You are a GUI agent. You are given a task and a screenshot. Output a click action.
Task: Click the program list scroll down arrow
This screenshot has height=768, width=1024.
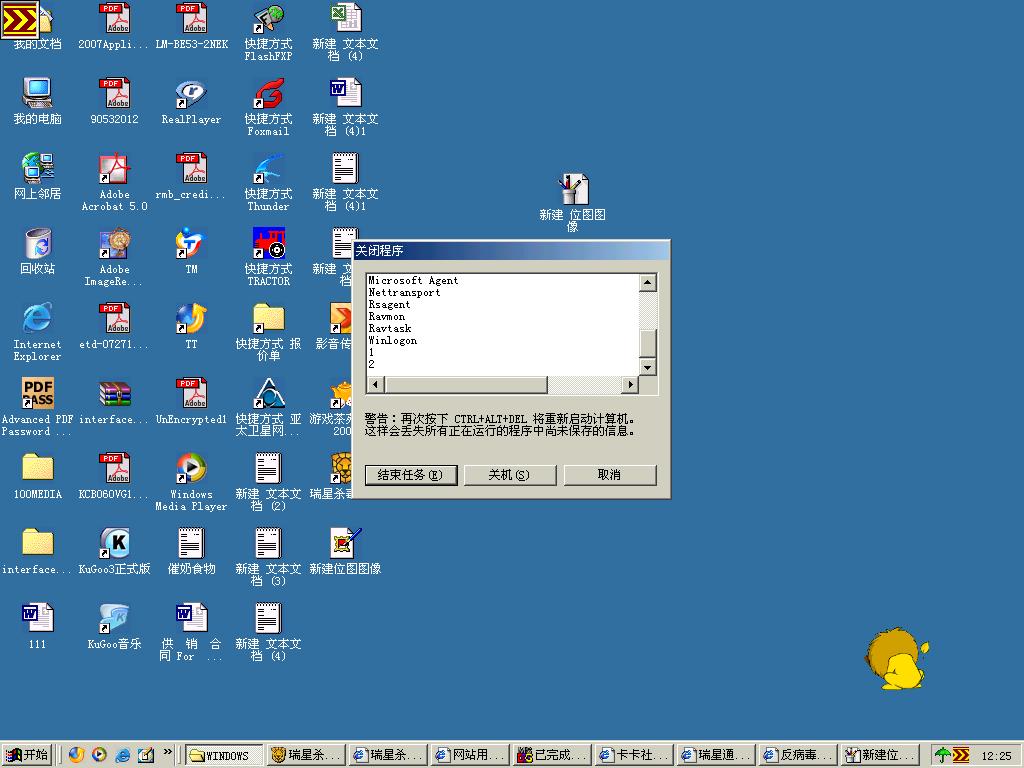pyautogui.click(x=647, y=366)
